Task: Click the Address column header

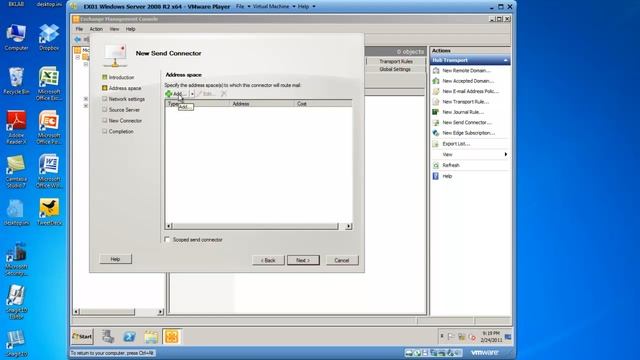Action: [262, 104]
